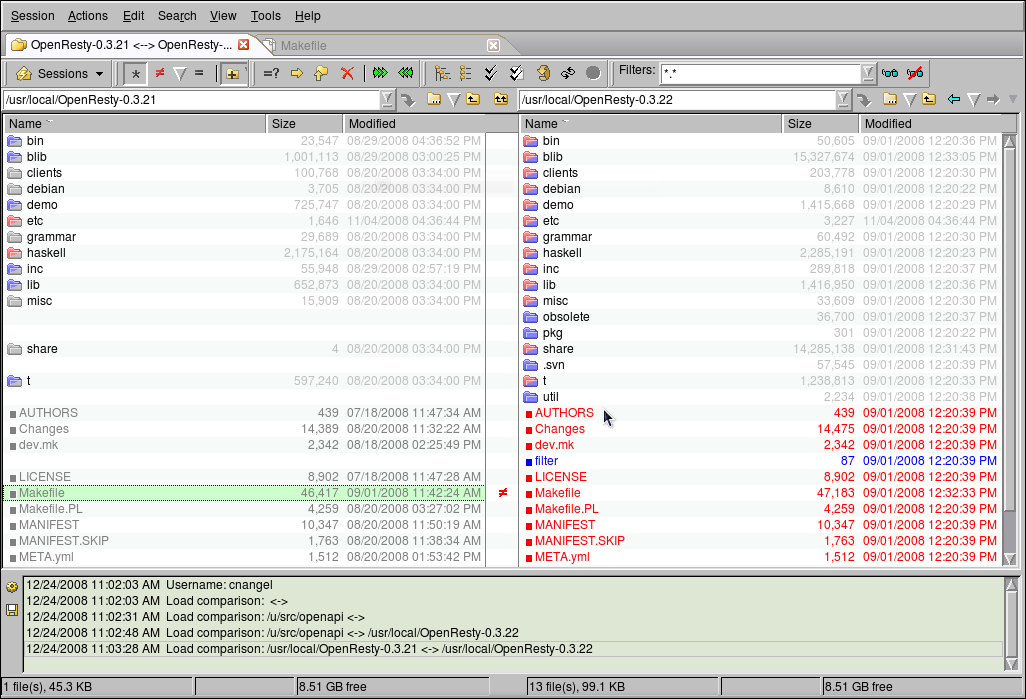Open the right browse folder triangle dropdown

[x=910, y=100]
